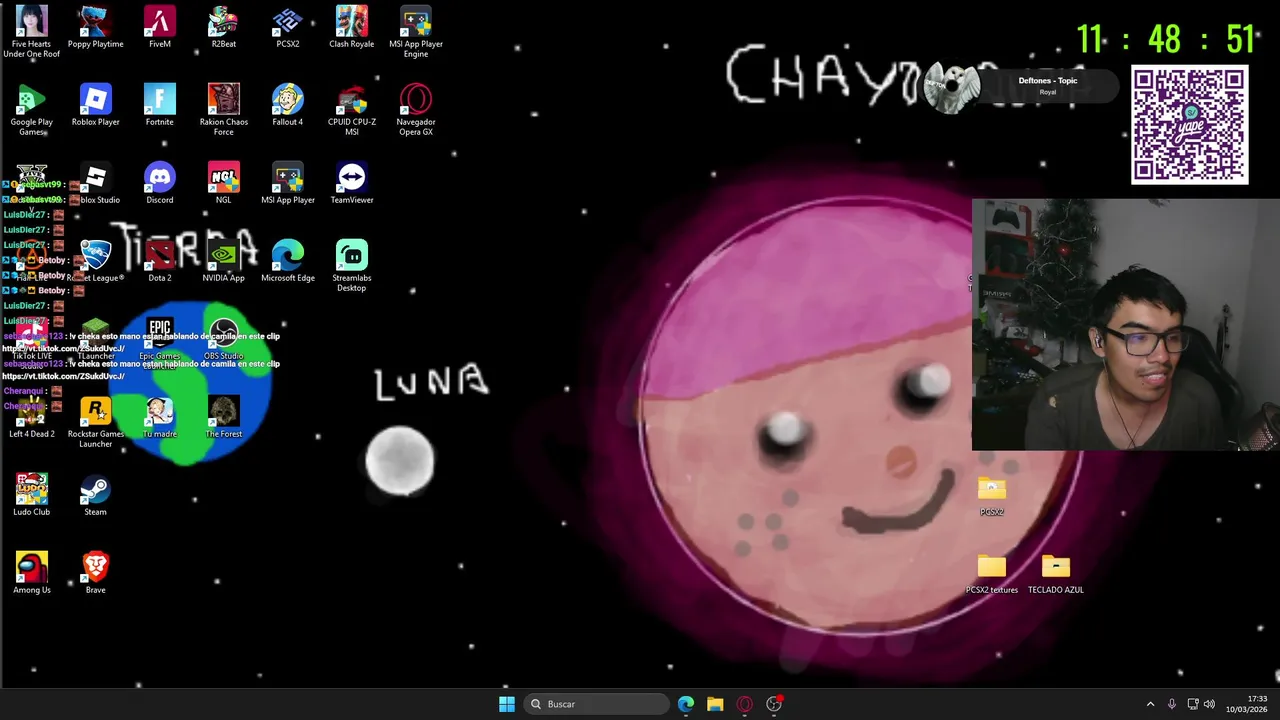The height and width of the screenshot is (720, 1280).
Task: Open the TLauncher Minecraft shortcut
Action: 96,339
